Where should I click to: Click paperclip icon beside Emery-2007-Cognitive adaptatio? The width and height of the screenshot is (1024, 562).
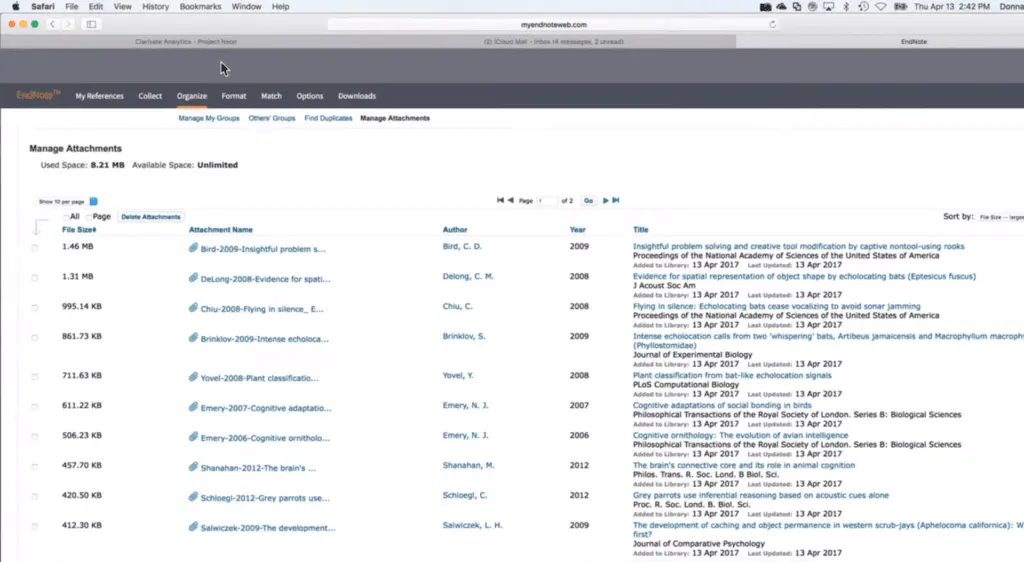[193, 407]
